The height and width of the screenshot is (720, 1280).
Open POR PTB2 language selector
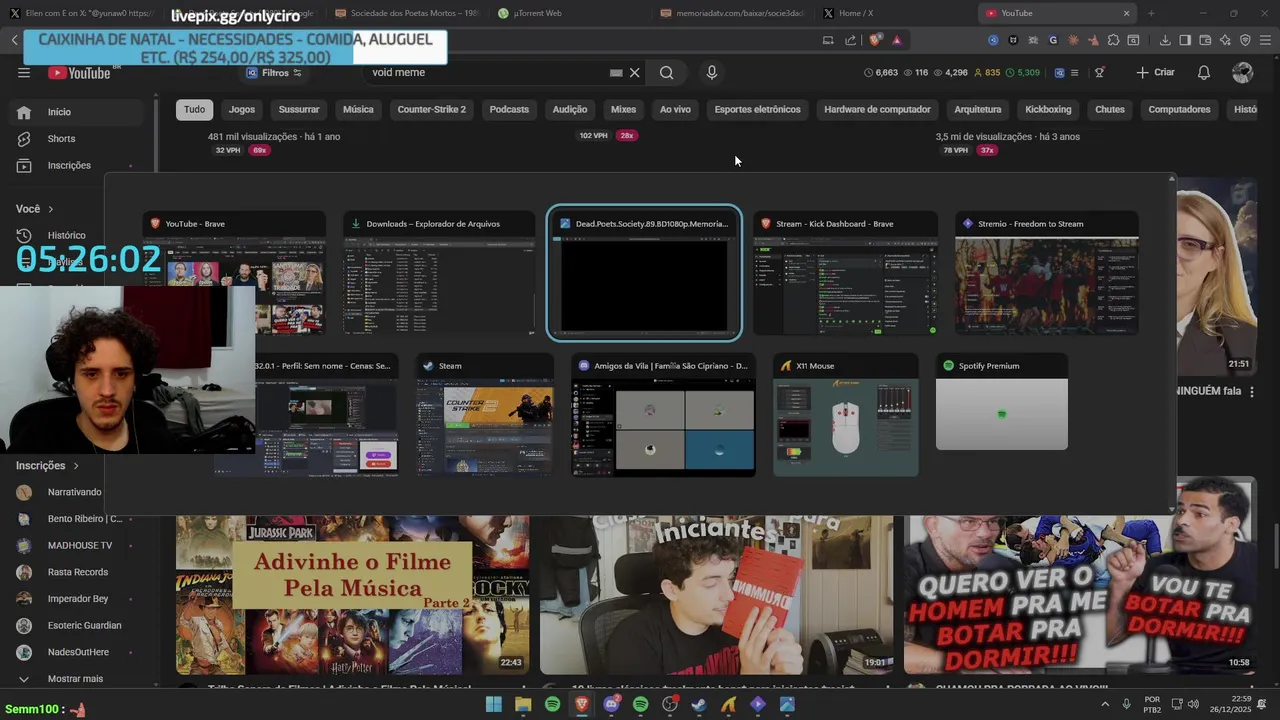pyautogui.click(x=1152, y=704)
